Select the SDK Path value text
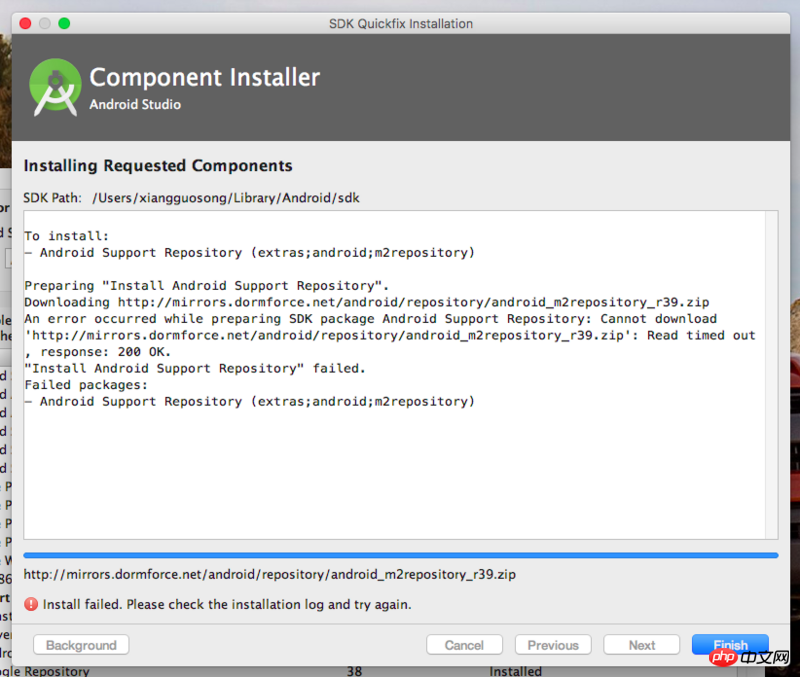 (225, 198)
